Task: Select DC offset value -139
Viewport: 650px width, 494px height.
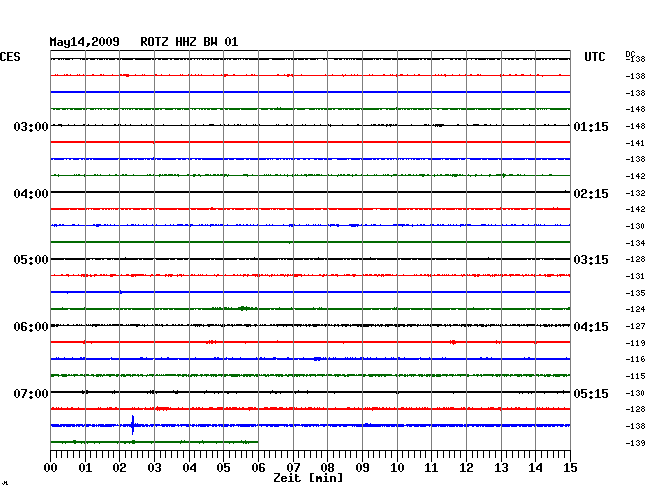Action: [635, 443]
